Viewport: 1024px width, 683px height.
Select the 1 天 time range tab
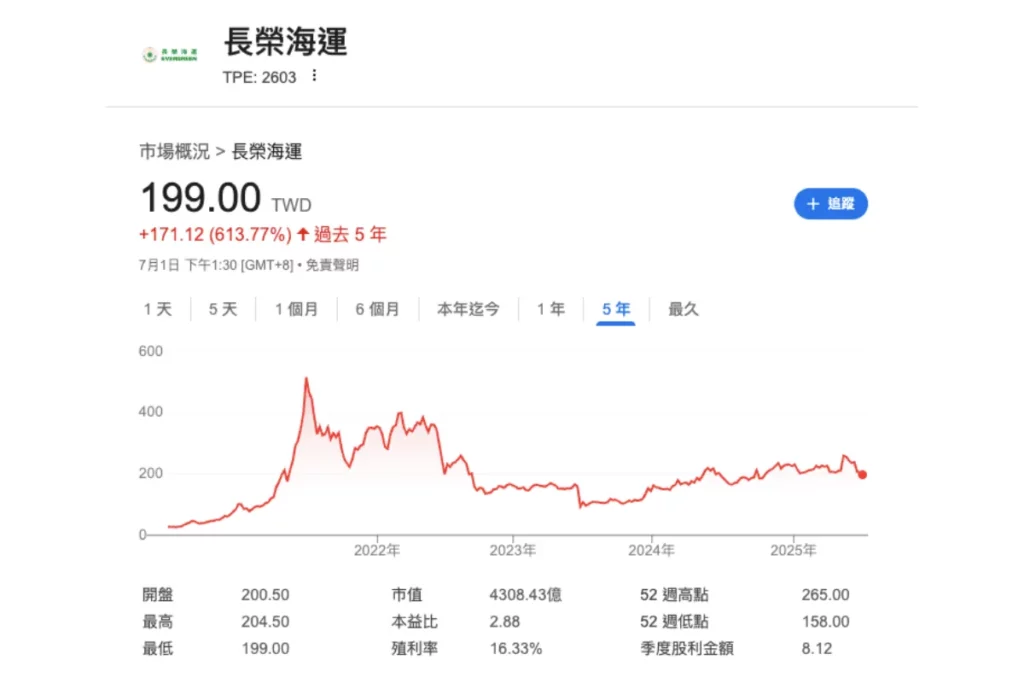pyautogui.click(x=158, y=309)
